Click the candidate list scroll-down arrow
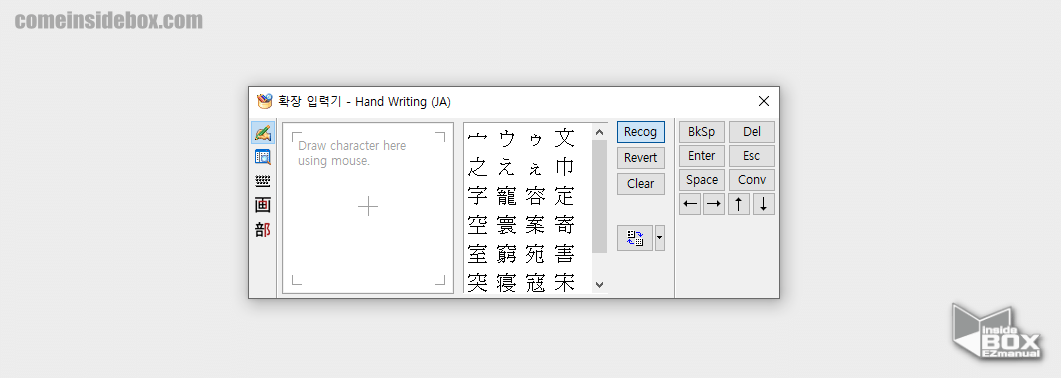Viewport: 1061px width, 378px height. (600, 285)
